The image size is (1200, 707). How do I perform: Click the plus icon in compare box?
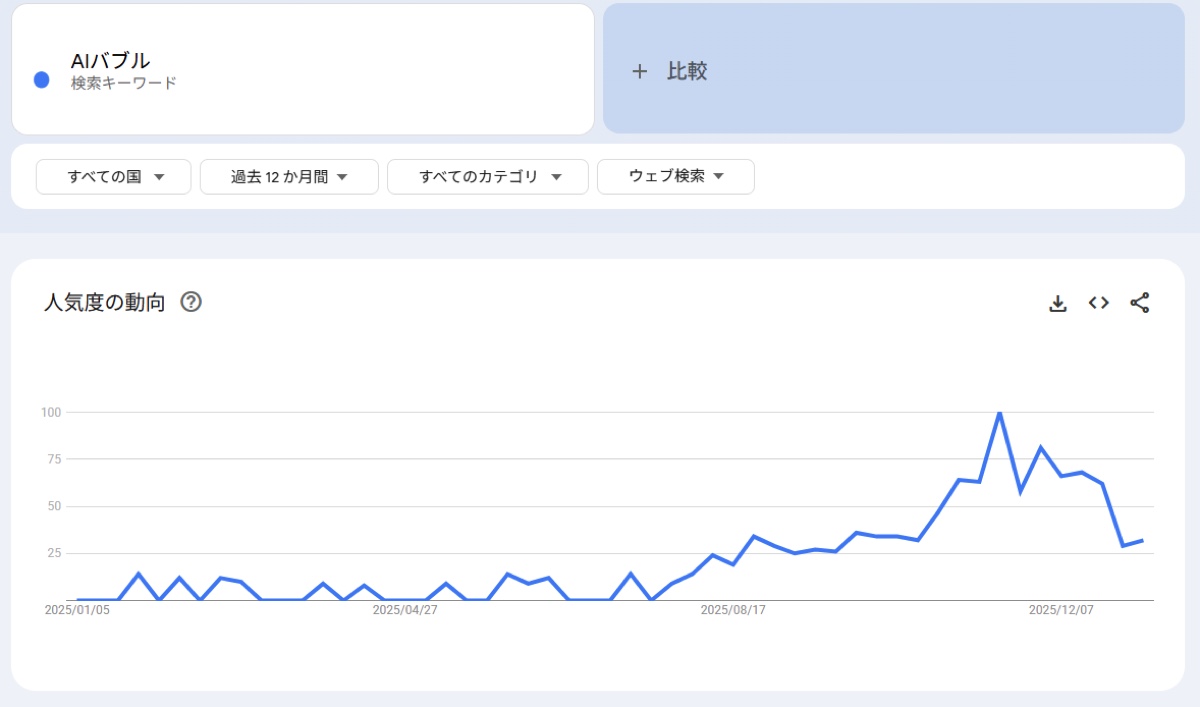click(x=640, y=71)
